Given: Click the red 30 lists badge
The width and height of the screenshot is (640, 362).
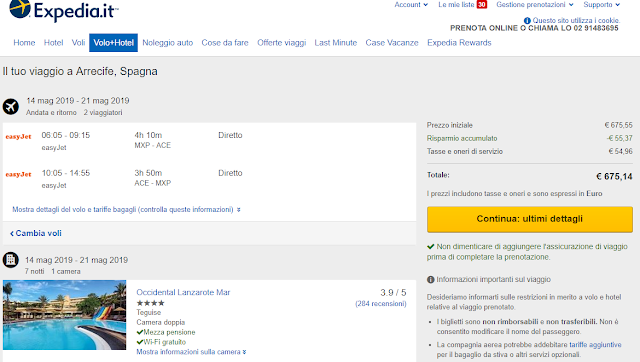Looking at the screenshot, I should pyautogui.click(x=482, y=4).
